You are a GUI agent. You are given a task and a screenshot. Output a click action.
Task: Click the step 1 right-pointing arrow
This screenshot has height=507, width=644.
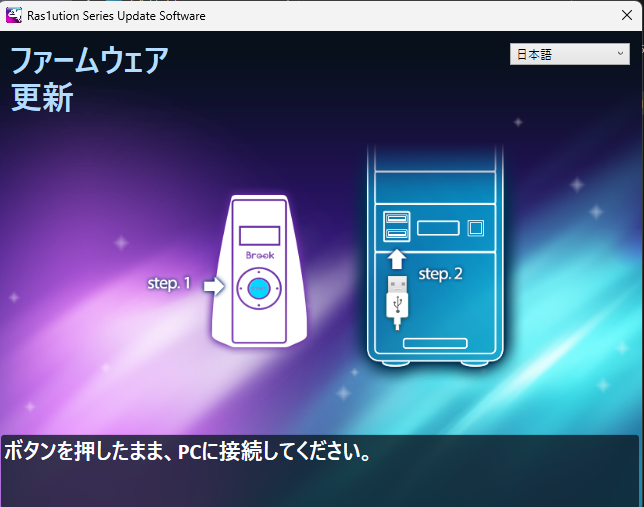point(214,286)
